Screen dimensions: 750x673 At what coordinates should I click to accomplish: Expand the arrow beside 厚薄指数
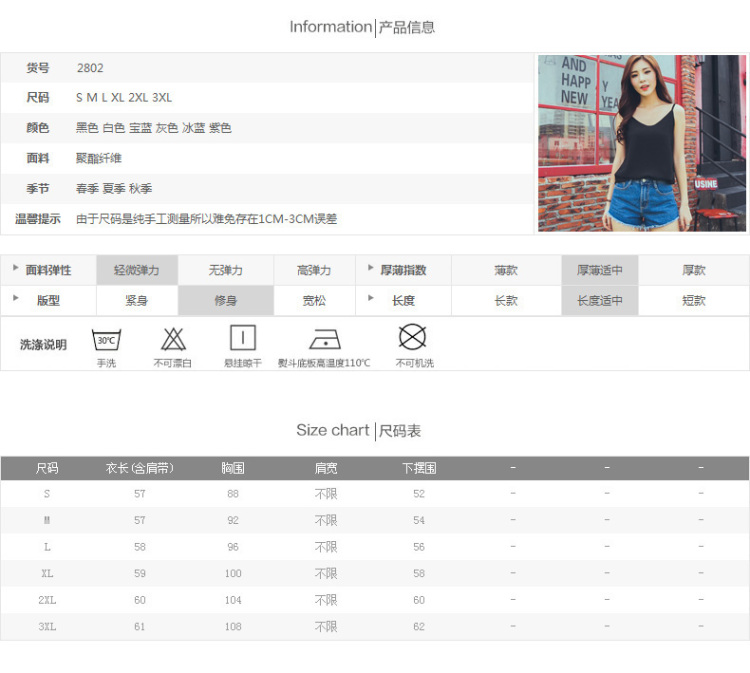(372, 269)
